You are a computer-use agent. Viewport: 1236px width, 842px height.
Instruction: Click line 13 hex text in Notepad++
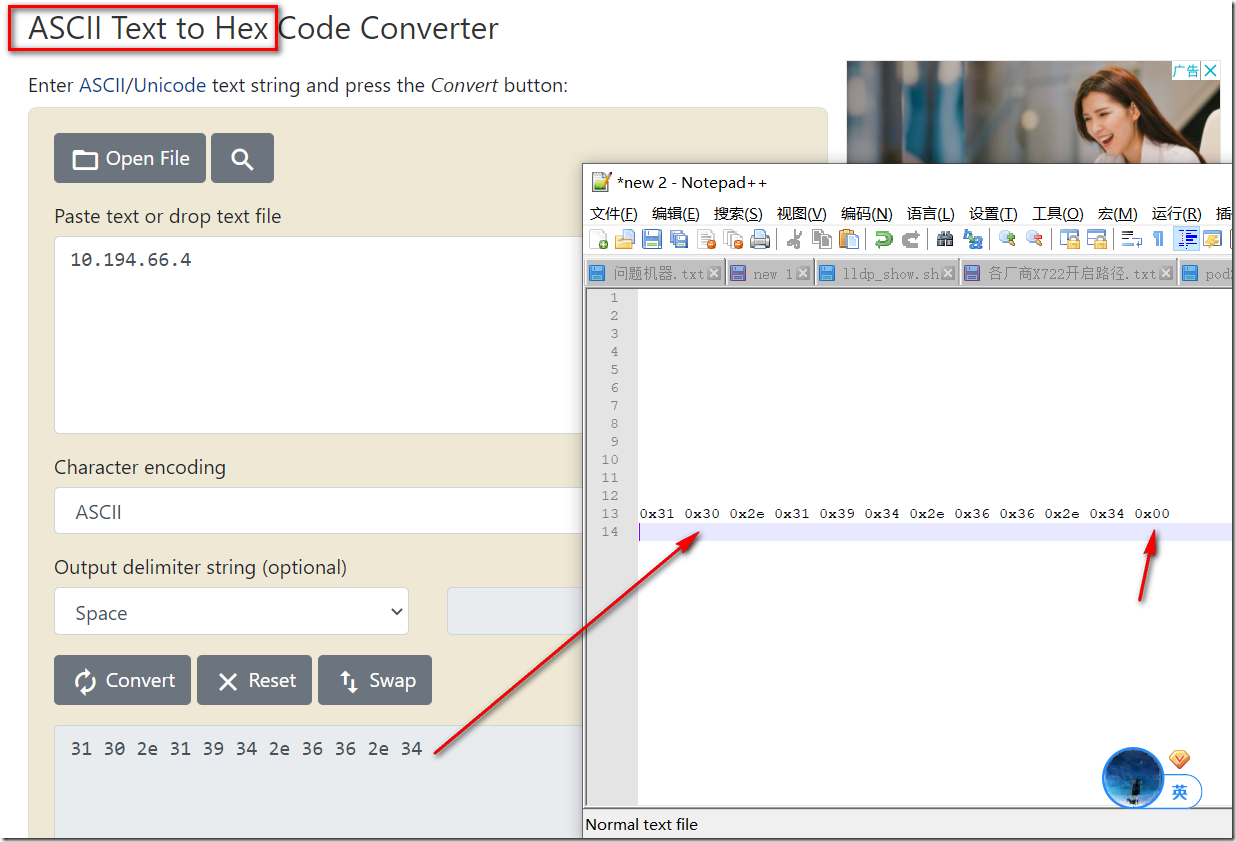[904, 514]
